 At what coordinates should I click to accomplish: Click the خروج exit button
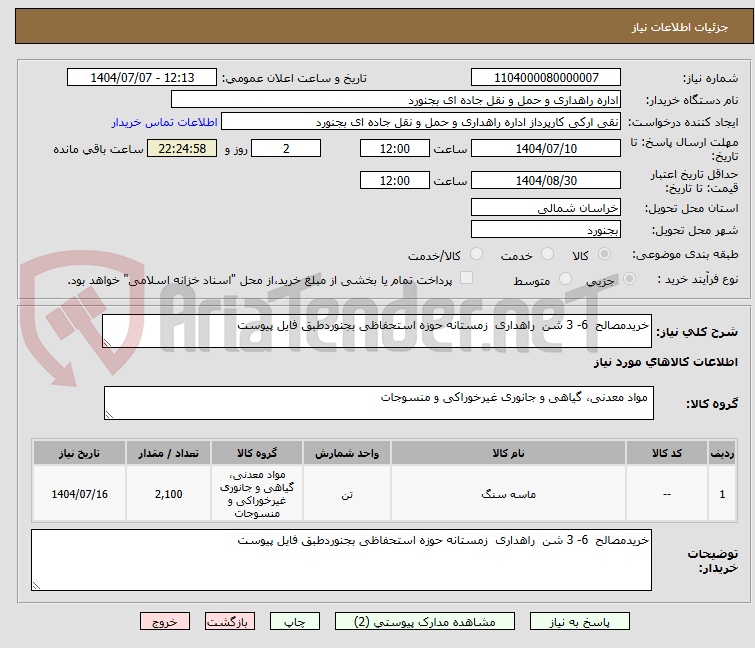pos(165,622)
